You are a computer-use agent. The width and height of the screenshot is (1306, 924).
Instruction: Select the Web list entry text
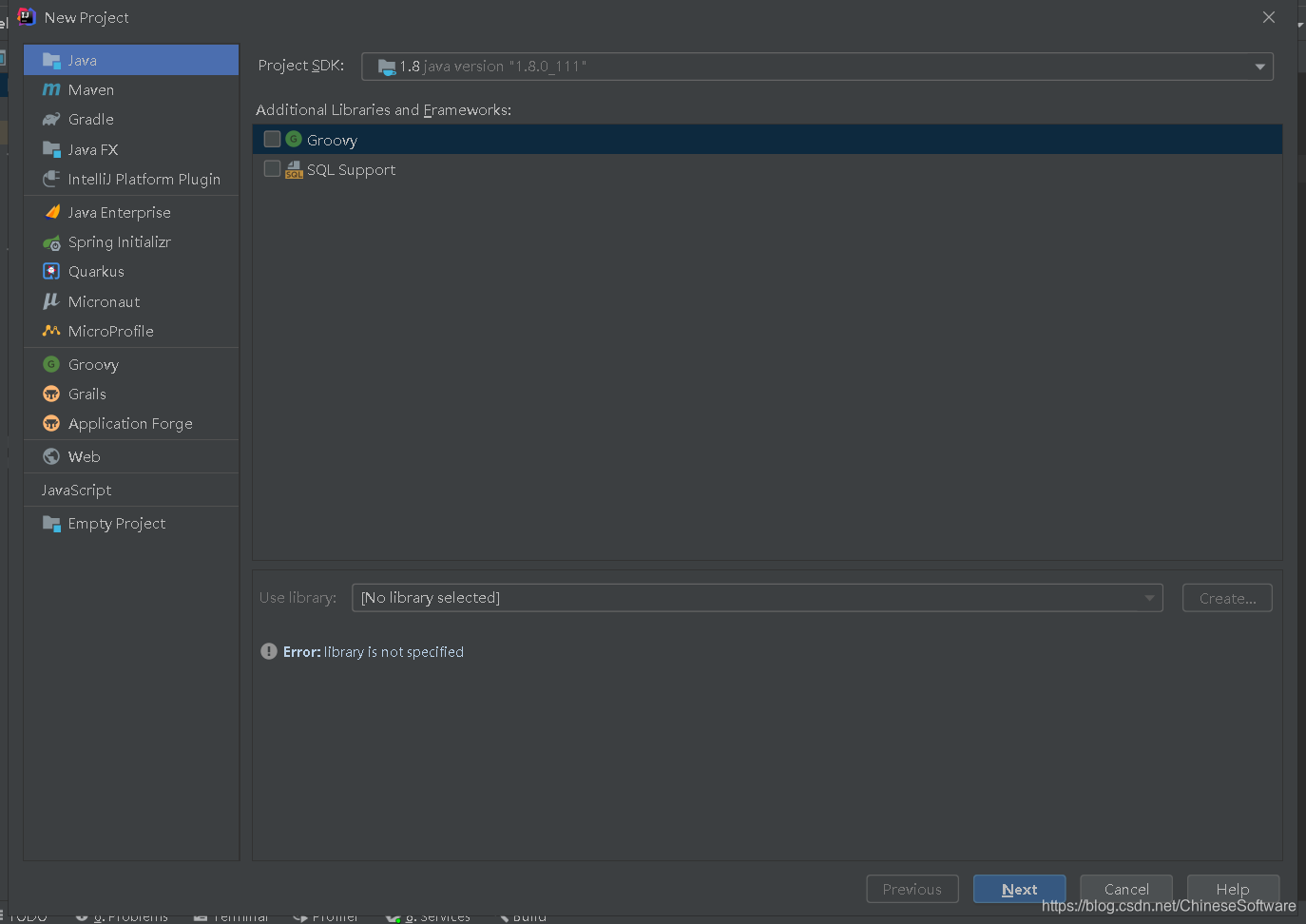click(84, 456)
